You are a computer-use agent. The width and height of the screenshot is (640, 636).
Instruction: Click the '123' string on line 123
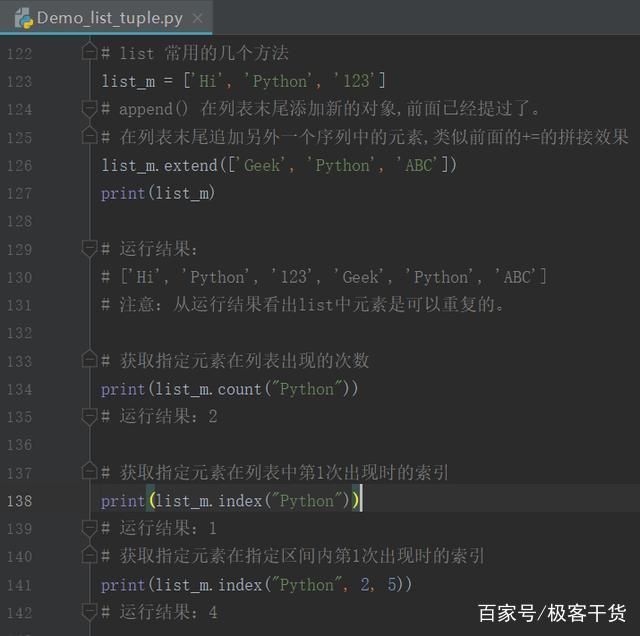coord(354,81)
